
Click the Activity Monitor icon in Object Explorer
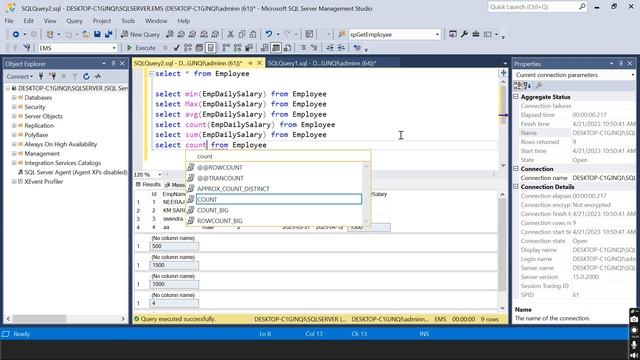tap(98, 76)
